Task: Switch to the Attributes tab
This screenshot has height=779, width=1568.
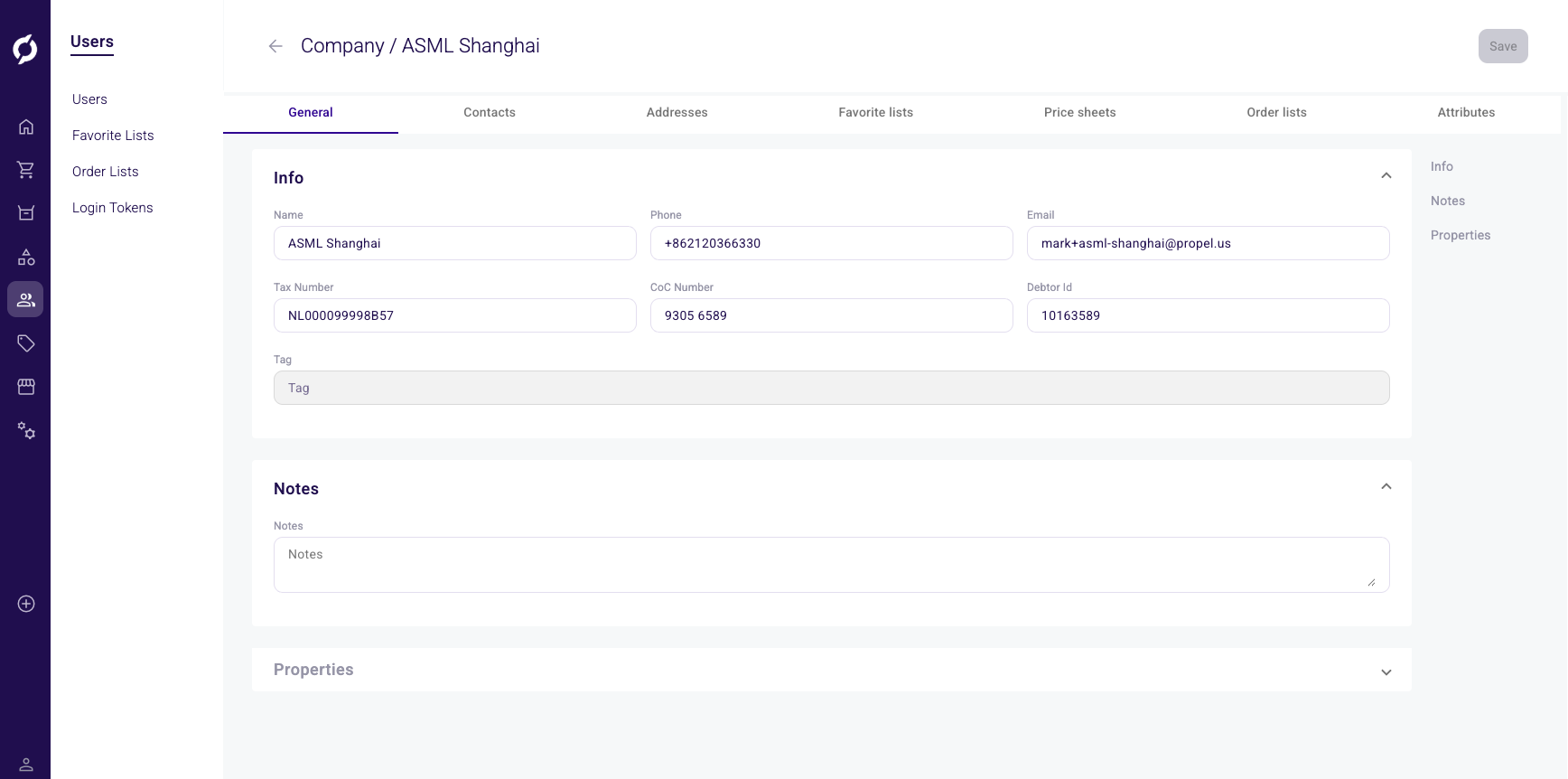Action: (x=1467, y=113)
